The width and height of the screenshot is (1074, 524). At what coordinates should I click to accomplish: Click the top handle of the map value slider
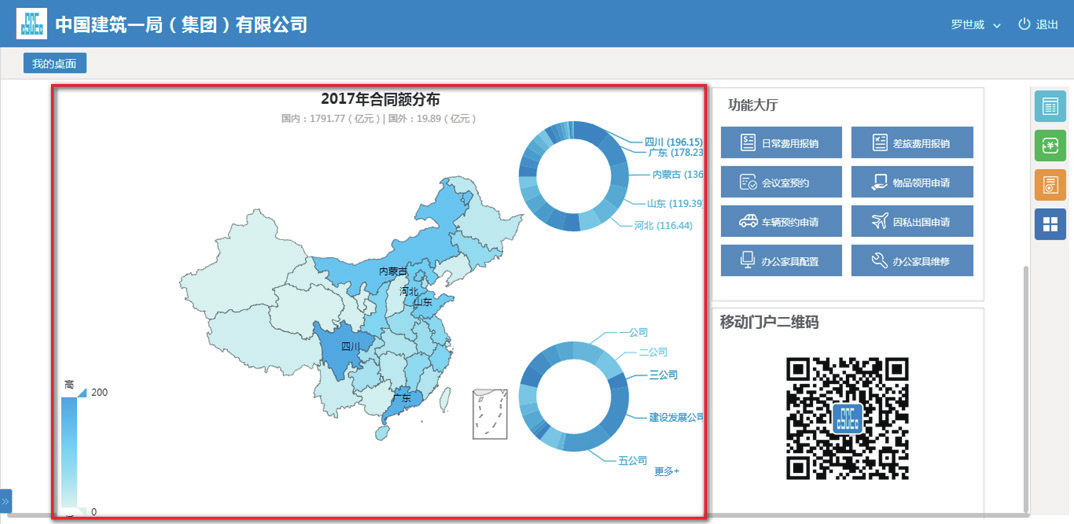coord(81,392)
